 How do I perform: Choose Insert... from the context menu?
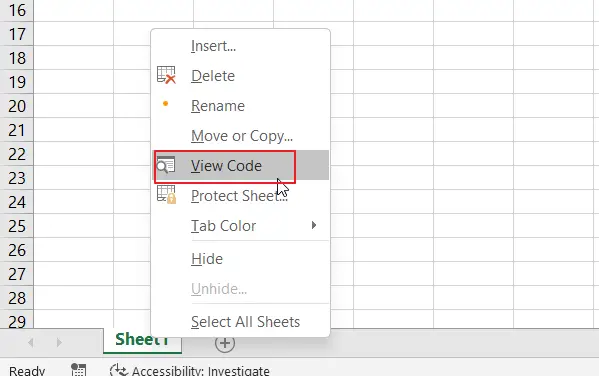[x=241, y=46]
